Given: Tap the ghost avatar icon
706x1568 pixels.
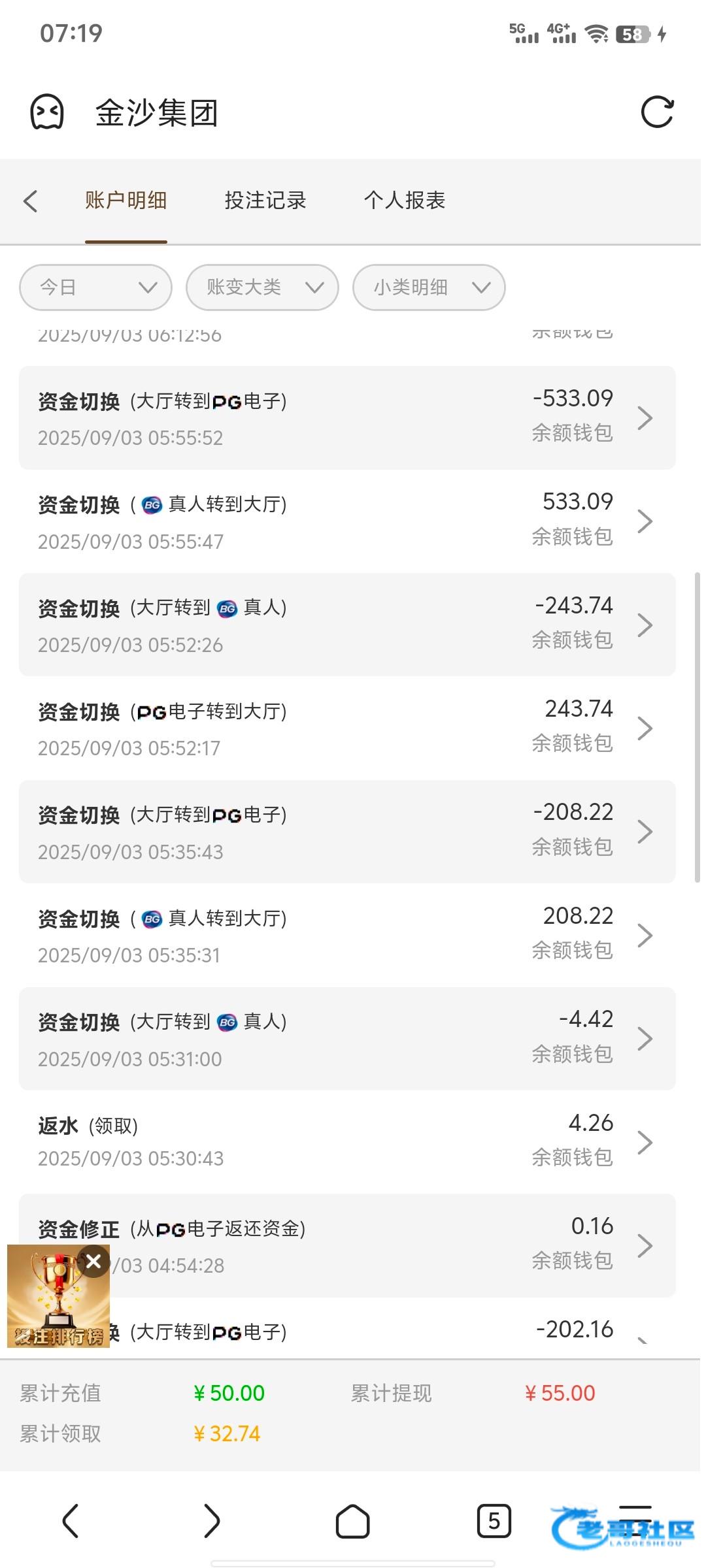Looking at the screenshot, I should (x=47, y=112).
